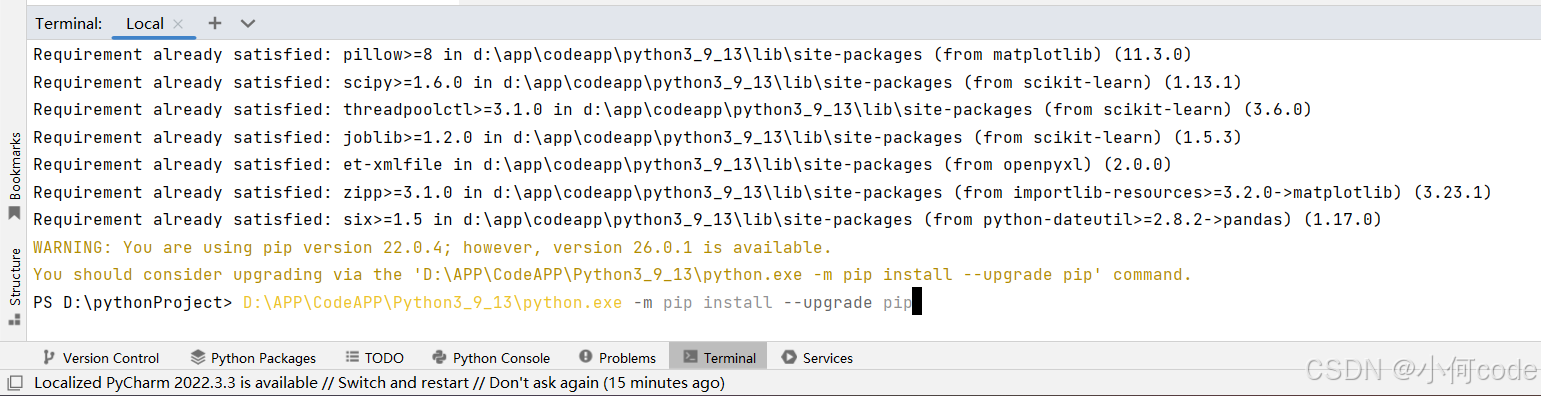The image size is (1541, 396).
Task: Open the Python Packages tool window
Action: 253,358
